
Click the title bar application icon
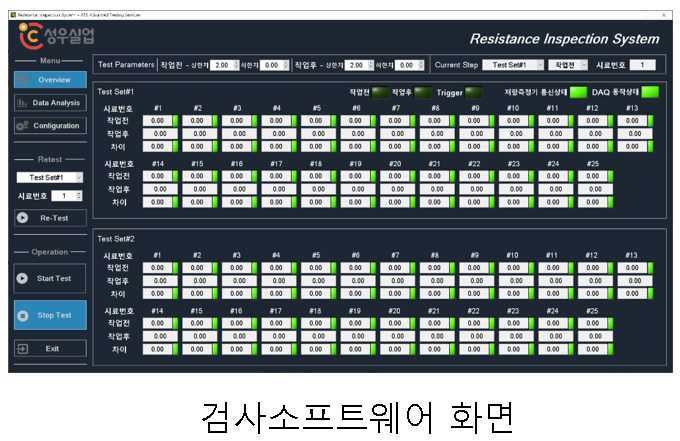(13, 15)
